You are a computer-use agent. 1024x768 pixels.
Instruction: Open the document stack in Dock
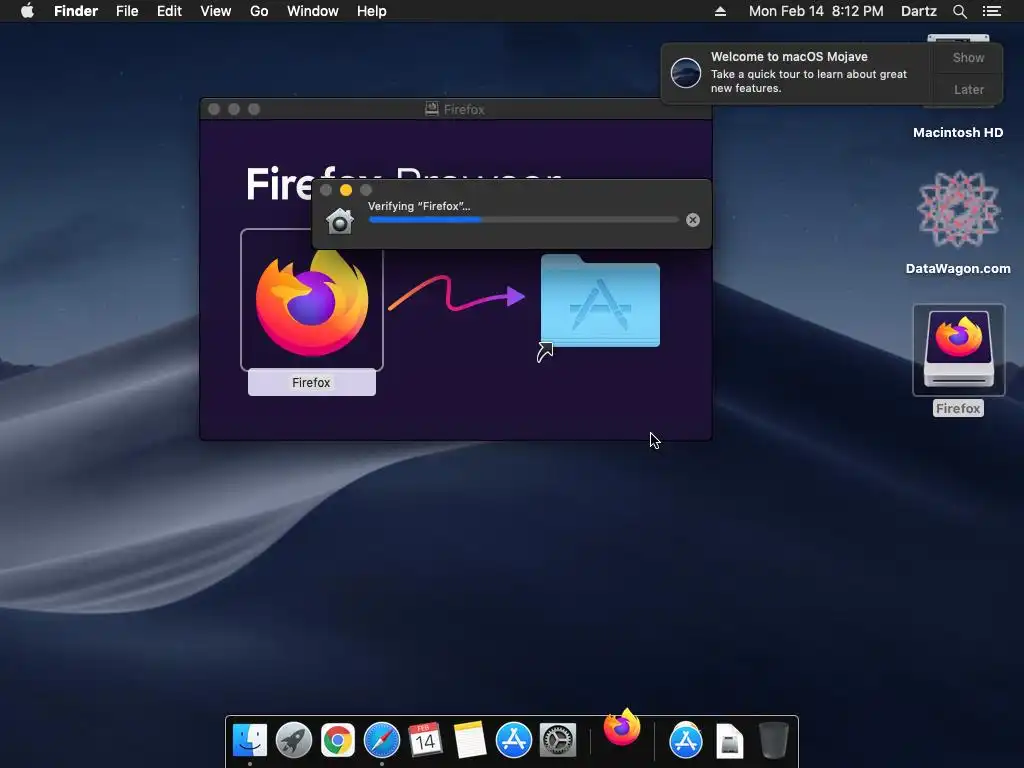click(729, 741)
